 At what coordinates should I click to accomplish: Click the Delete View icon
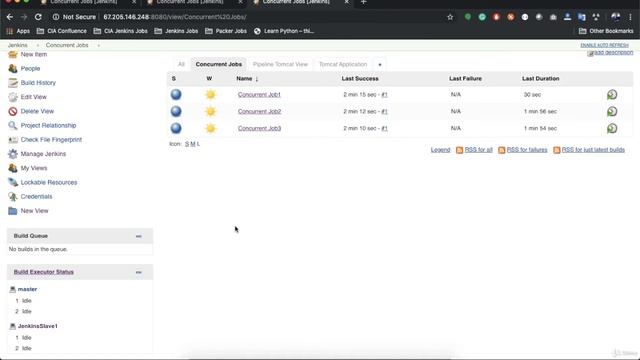[x=13, y=111]
